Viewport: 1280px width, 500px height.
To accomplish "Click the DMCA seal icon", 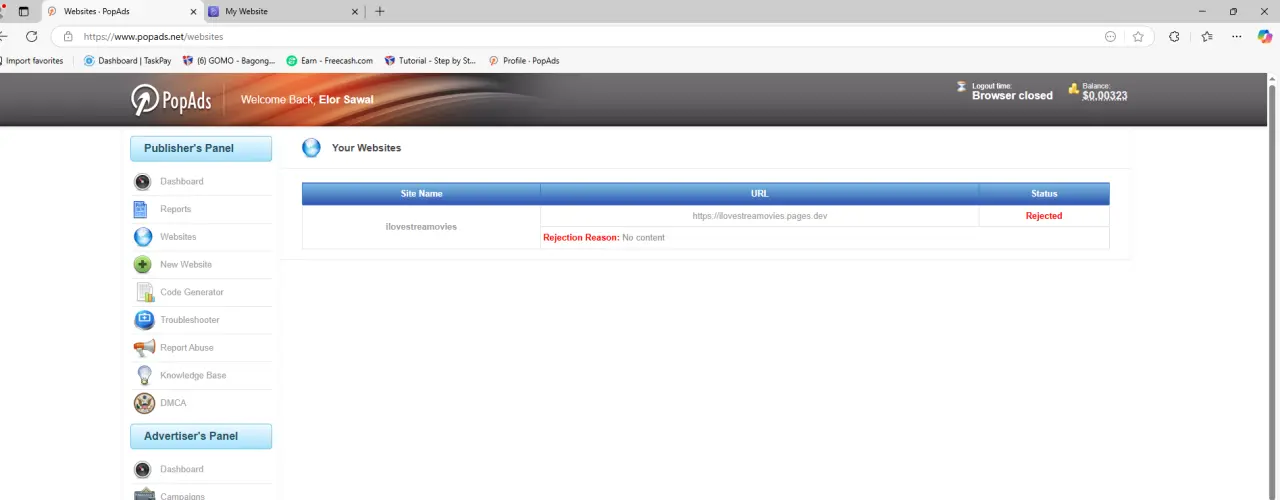I will click(144, 403).
